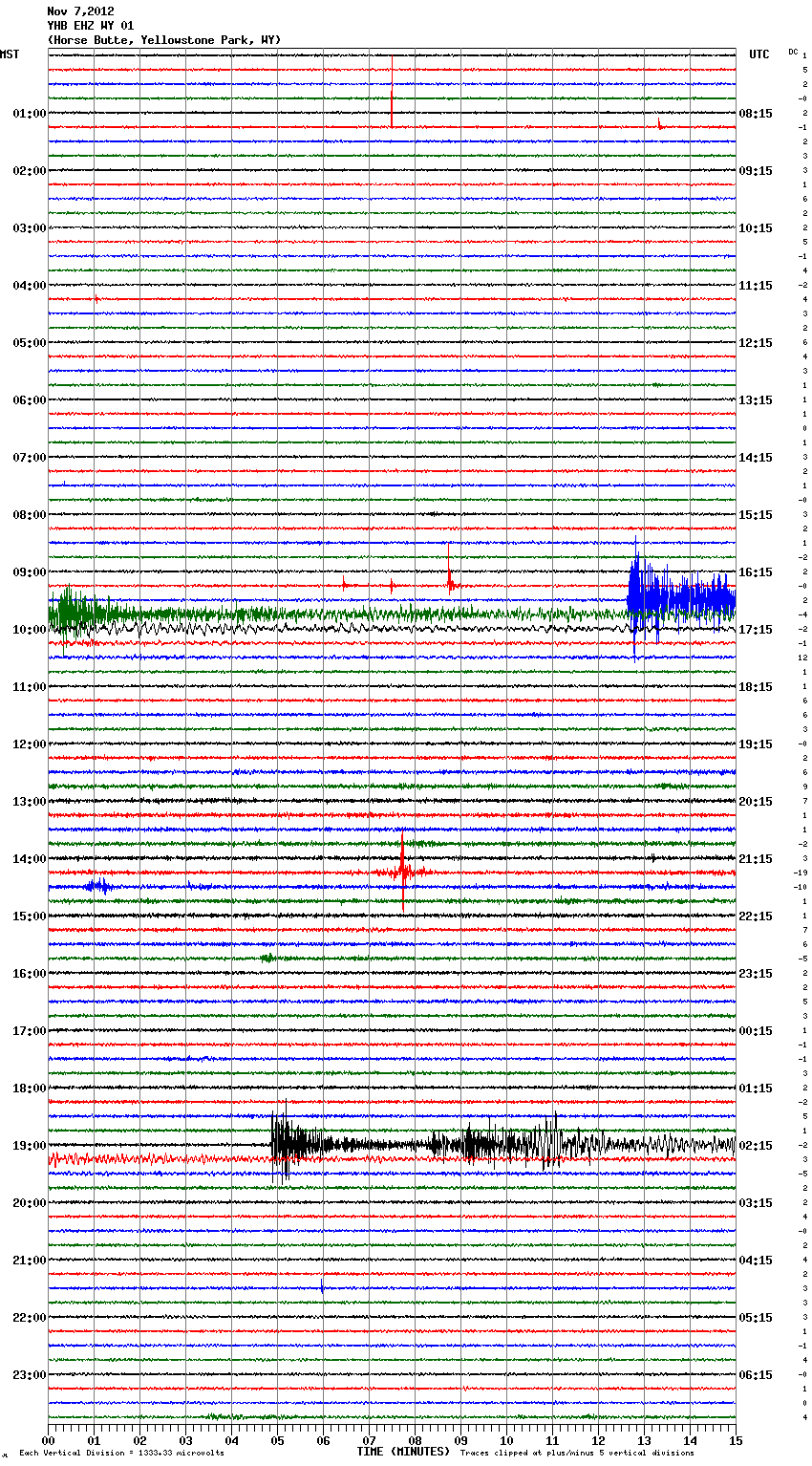Select the 14:00 MST row label

click(x=30, y=859)
